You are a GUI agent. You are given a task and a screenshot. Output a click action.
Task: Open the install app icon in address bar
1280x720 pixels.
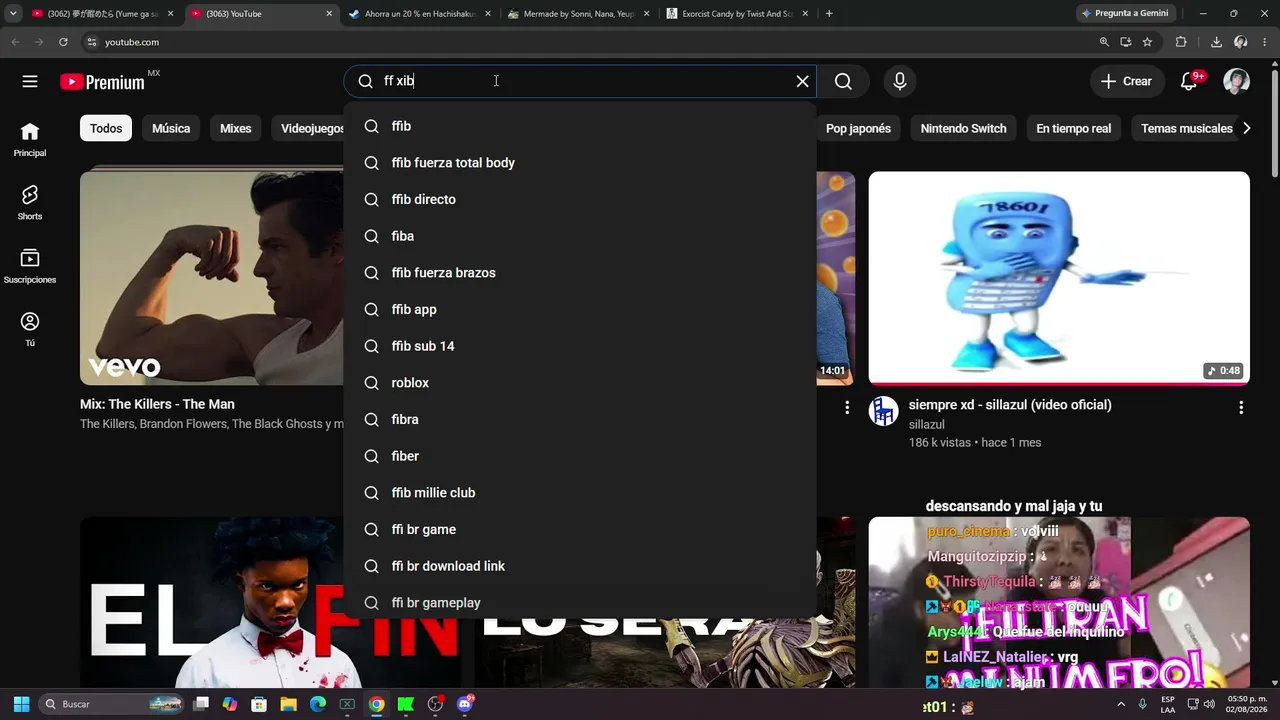coord(1126,42)
